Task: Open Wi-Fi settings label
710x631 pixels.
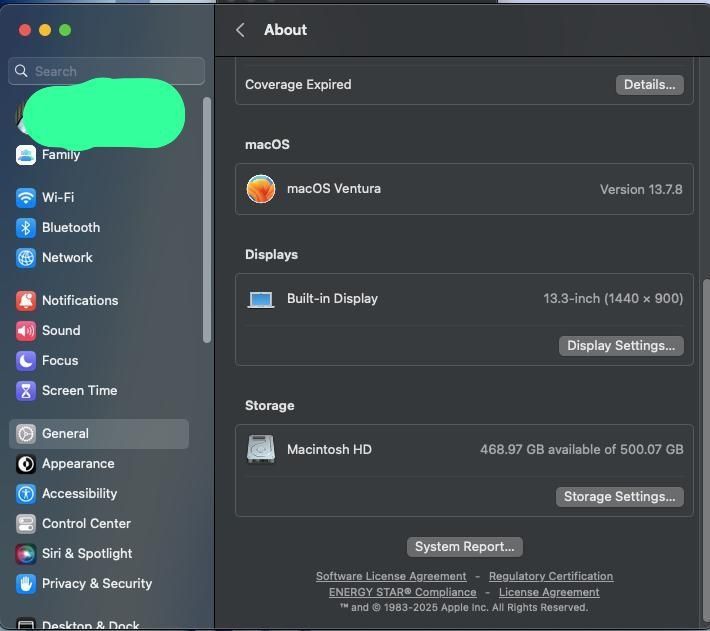Action: tap(58, 197)
